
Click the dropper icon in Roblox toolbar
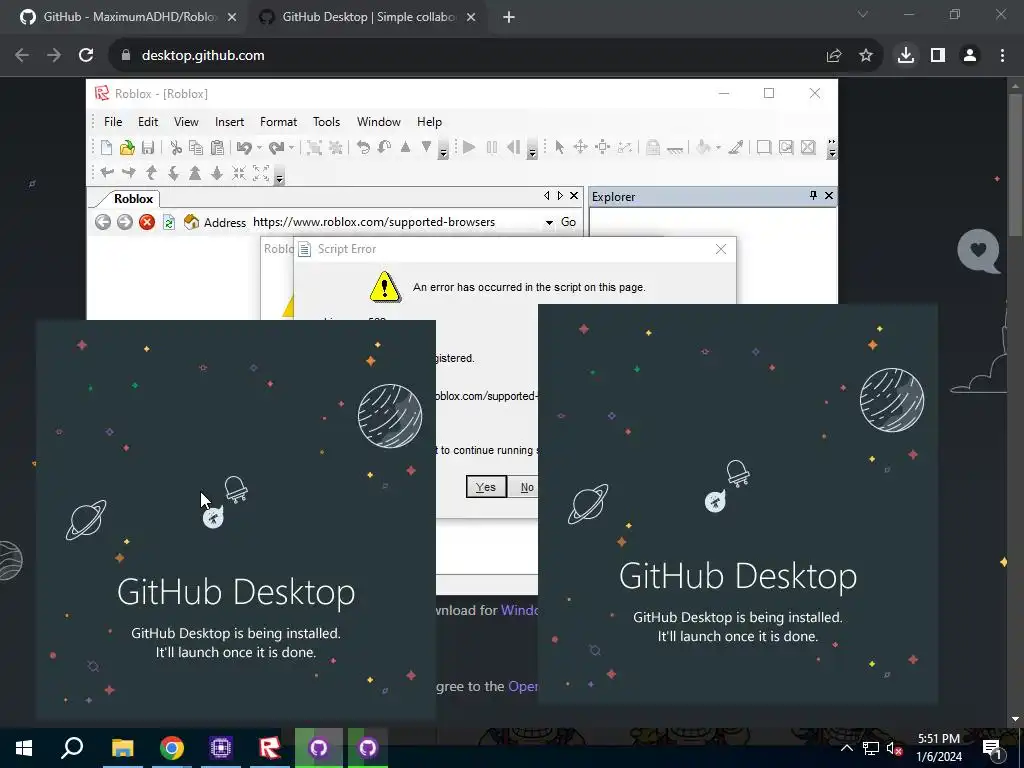[736, 148]
